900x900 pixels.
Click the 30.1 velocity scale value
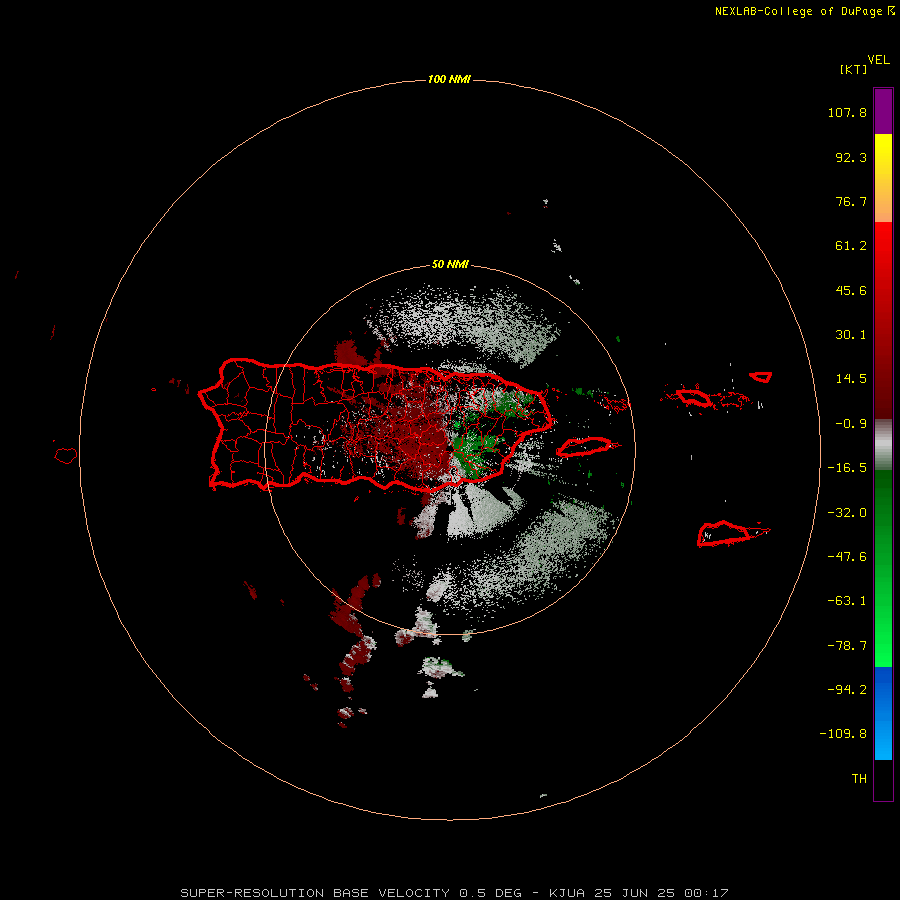pyautogui.click(x=851, y=335)
